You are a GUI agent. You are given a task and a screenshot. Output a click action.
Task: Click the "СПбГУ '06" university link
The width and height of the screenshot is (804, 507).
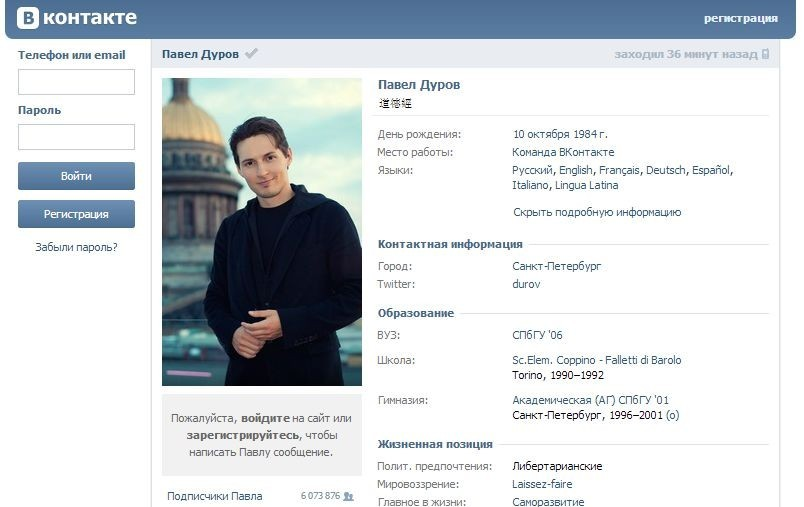tap(537, 335)
